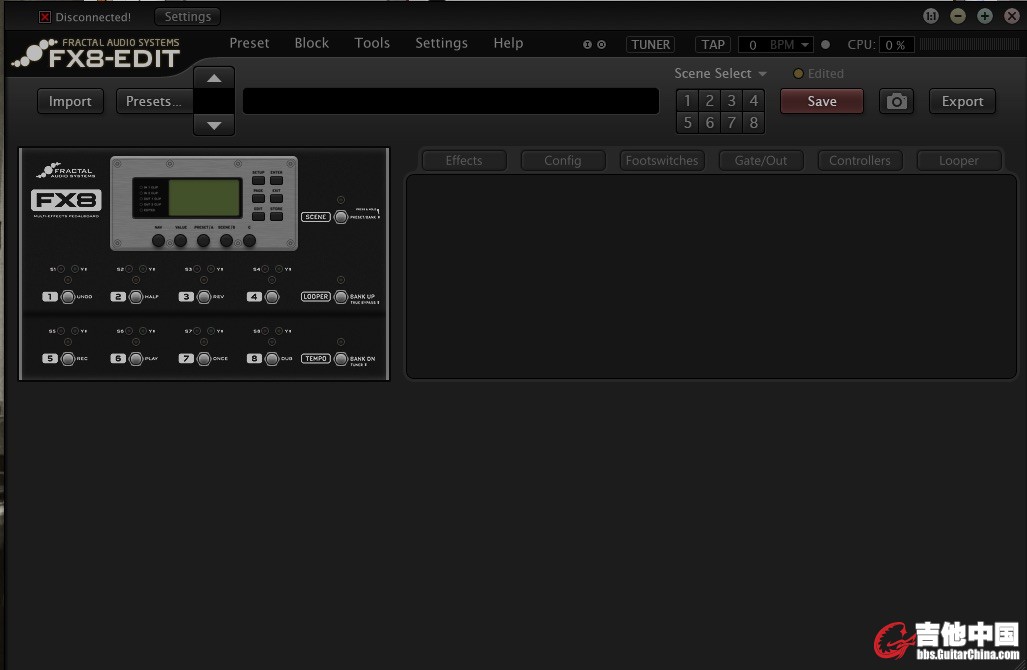Select scene 1
The image size is (1027, 670).
click(687, 101)
